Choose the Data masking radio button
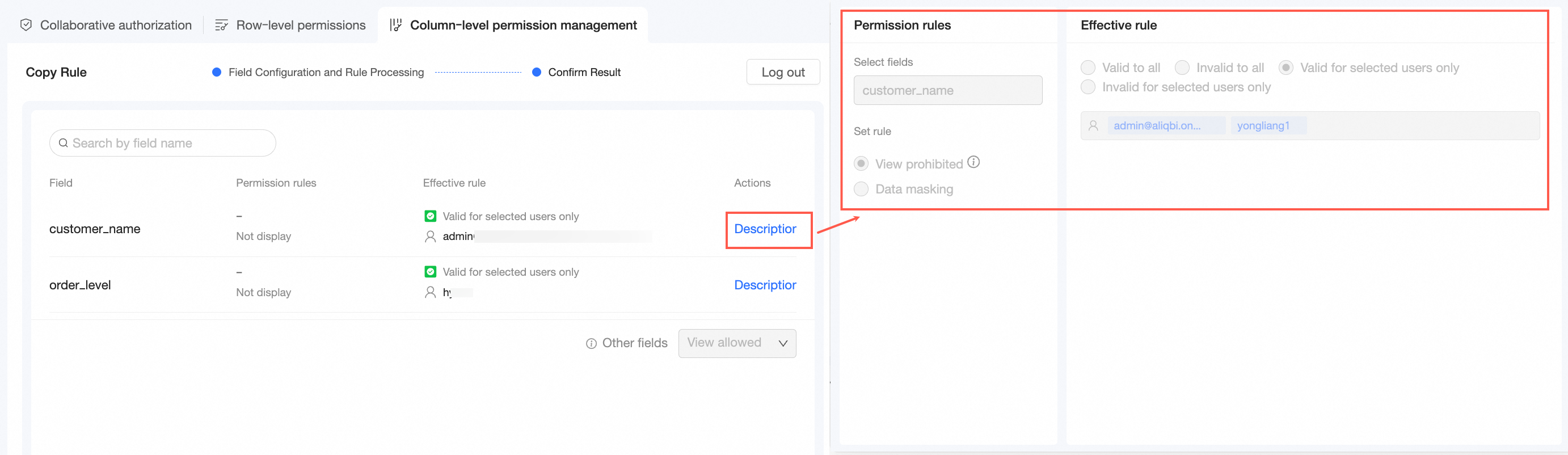 861,189
